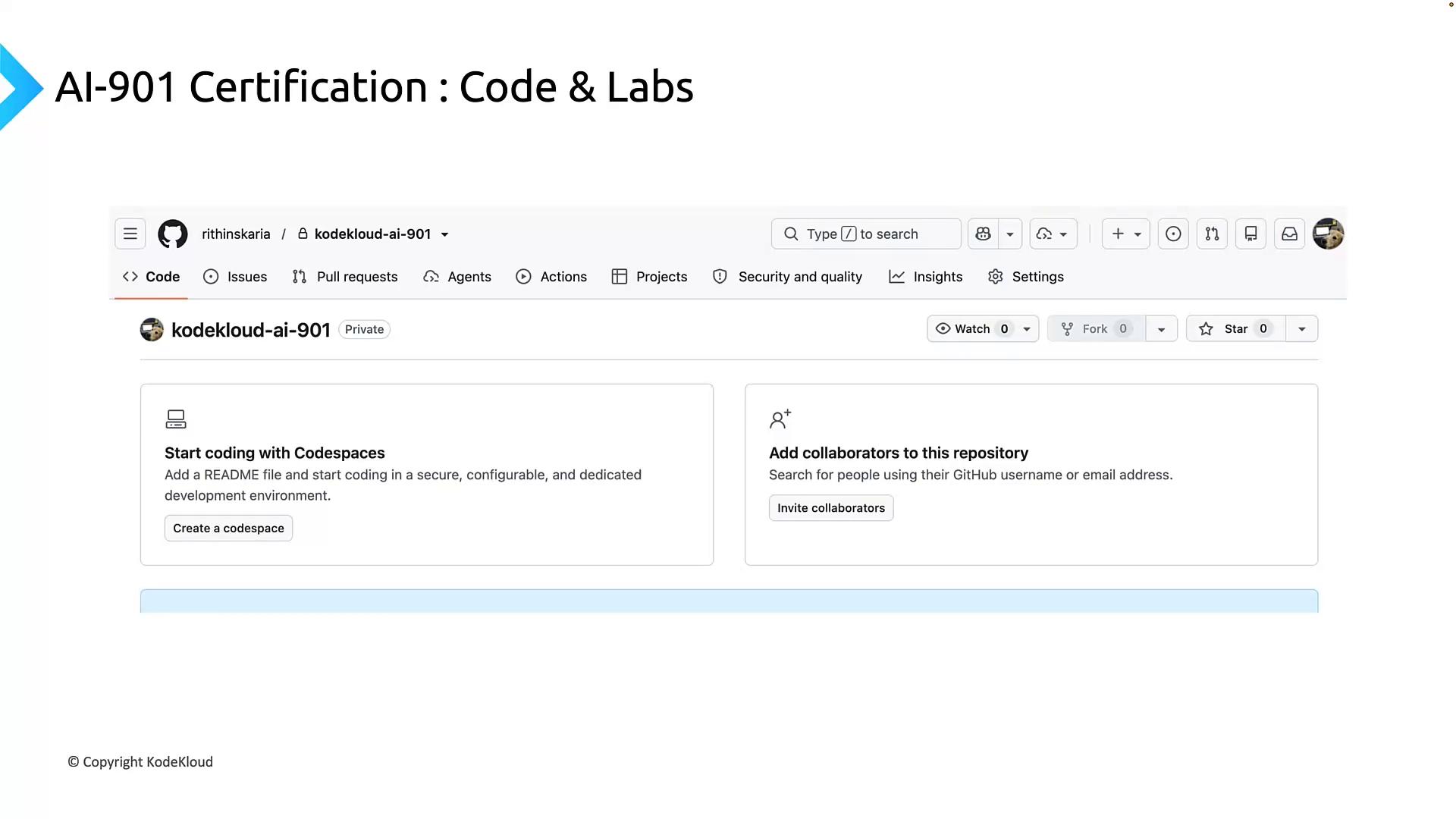Screen dimensions: 1456x819
Task: Open the repositories icon in header
Action: coord(1250,234)
